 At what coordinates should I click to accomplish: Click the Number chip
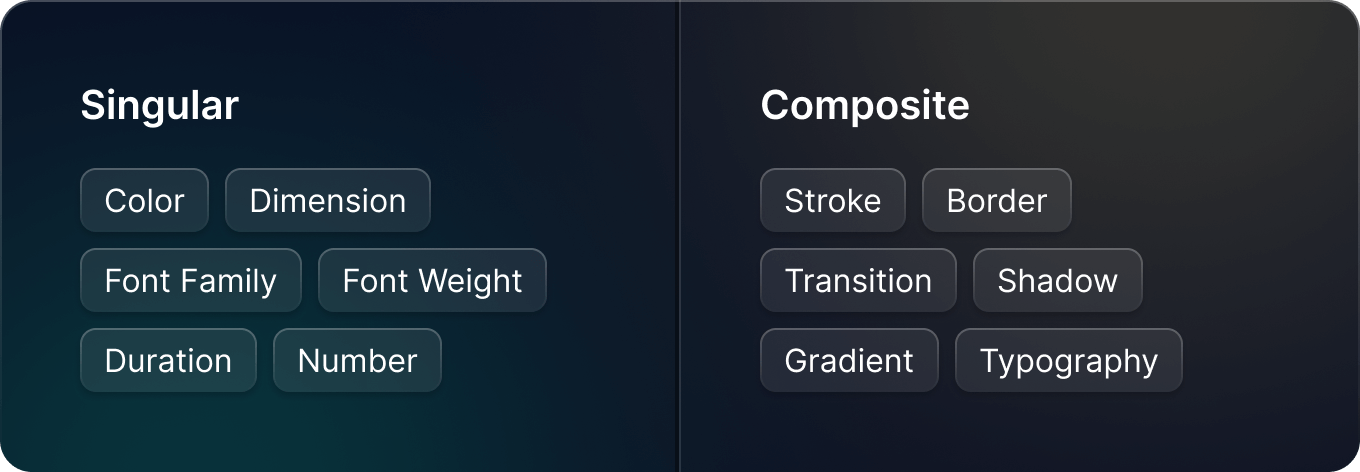(x=357, y=360)
